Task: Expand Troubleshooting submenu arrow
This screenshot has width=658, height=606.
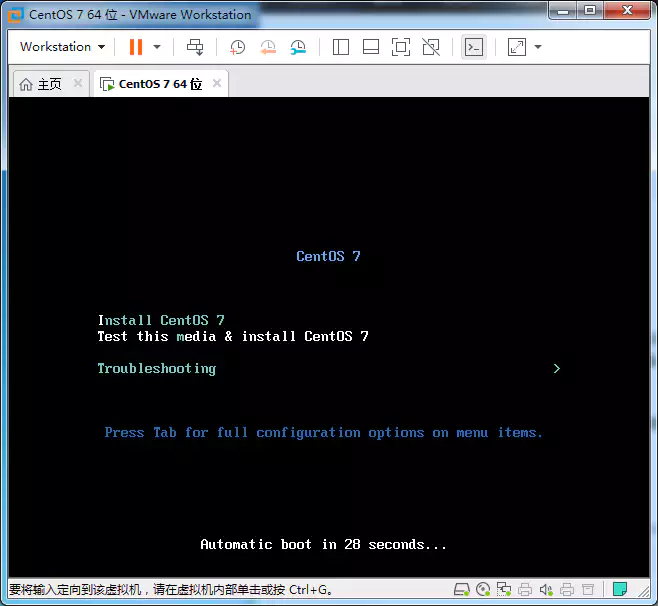Action: tap(557, 368)
